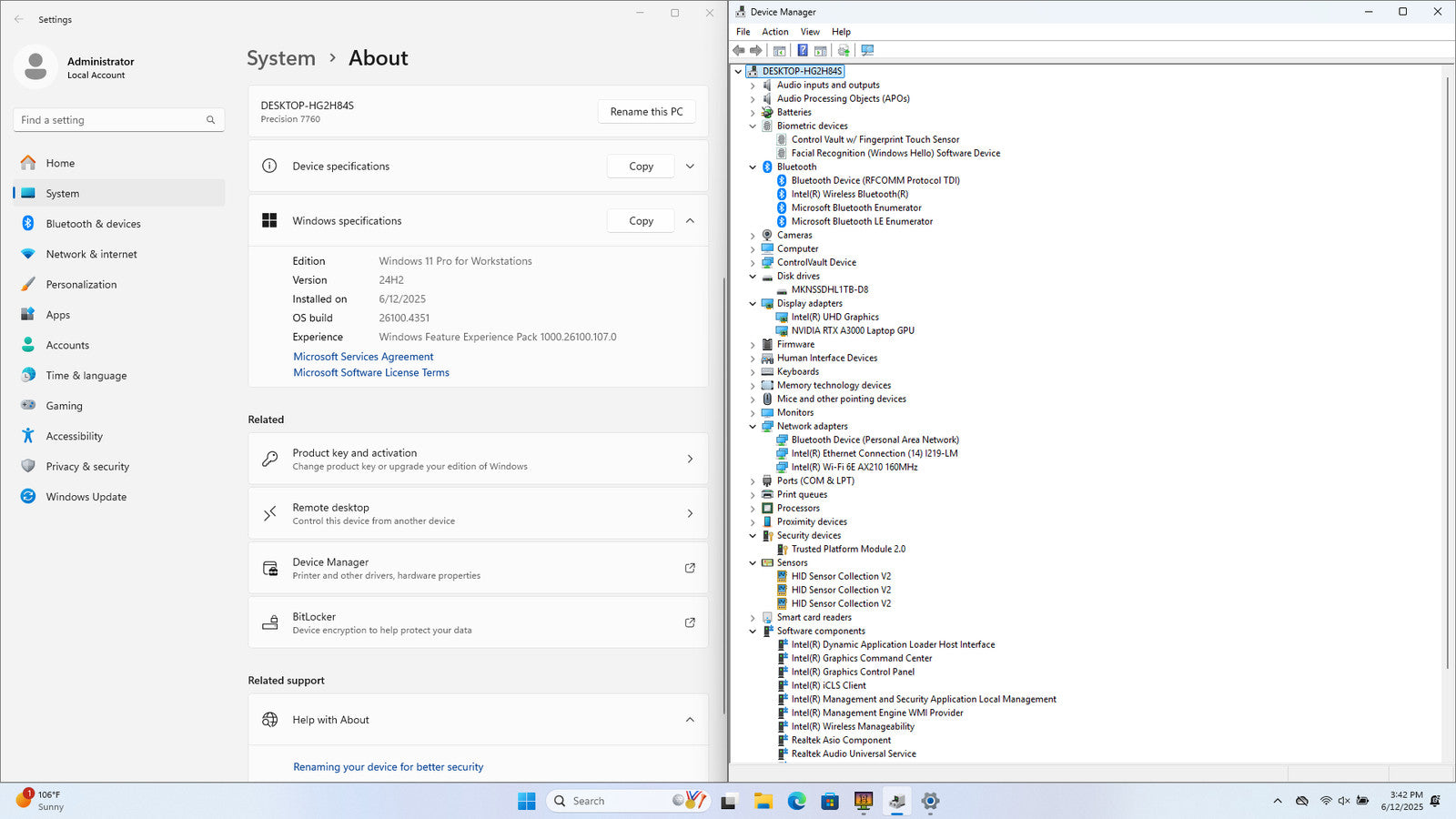Expand the Monitors tree node

pos(753,413)
